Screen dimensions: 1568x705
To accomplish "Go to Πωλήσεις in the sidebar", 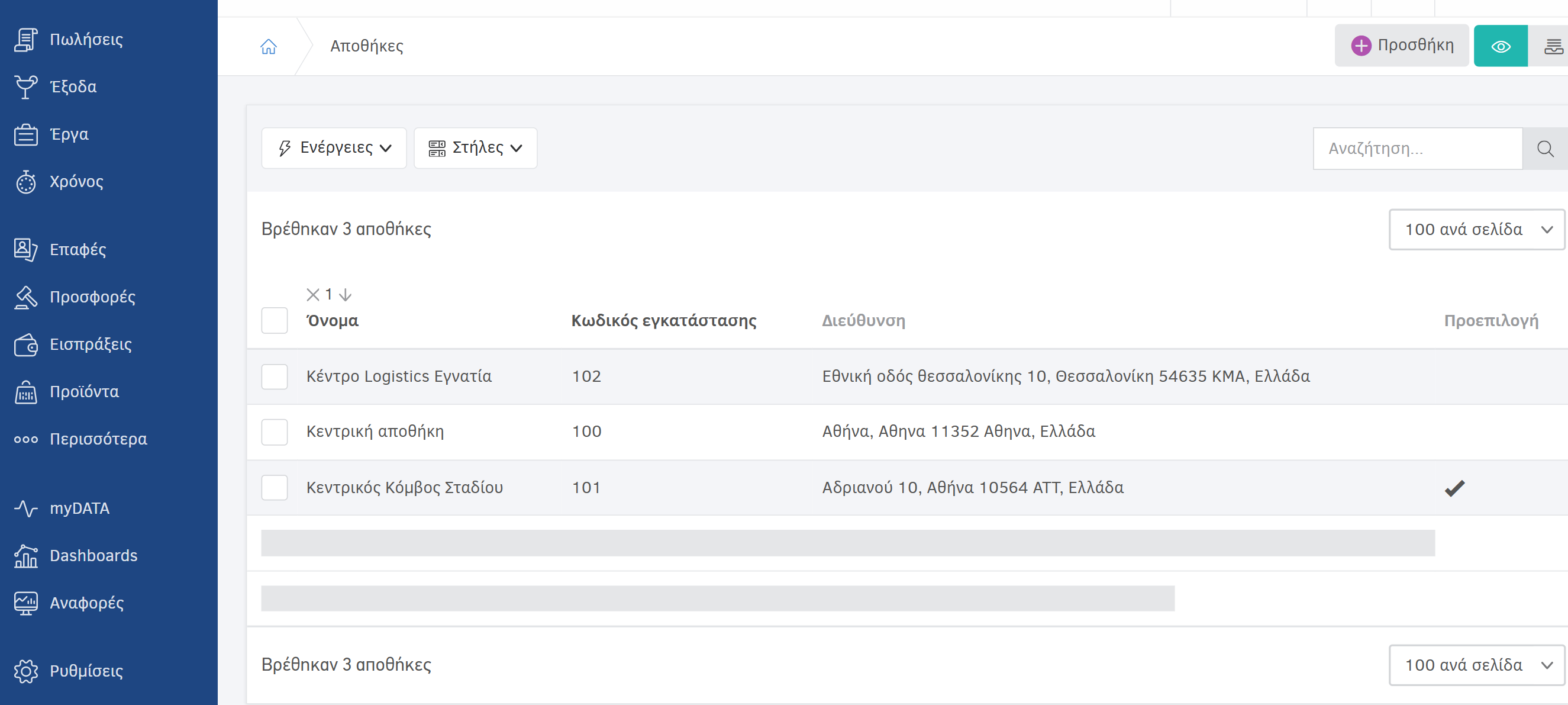I will coord(86,40).
